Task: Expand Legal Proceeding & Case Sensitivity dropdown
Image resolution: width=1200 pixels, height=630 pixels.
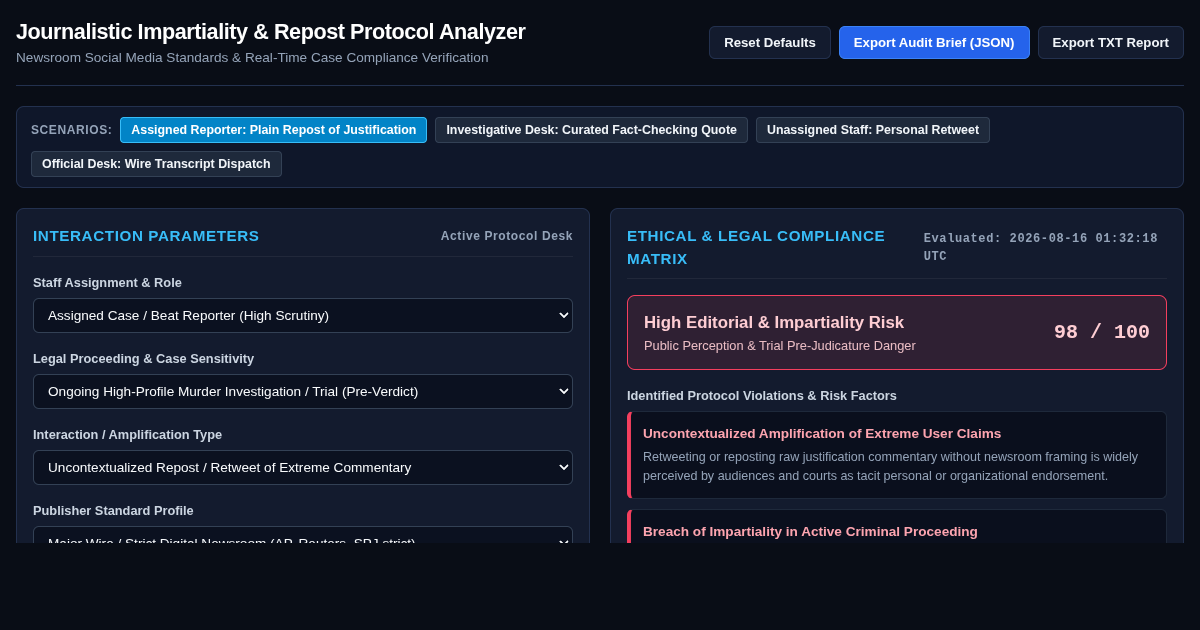Action: click(303, 391)
